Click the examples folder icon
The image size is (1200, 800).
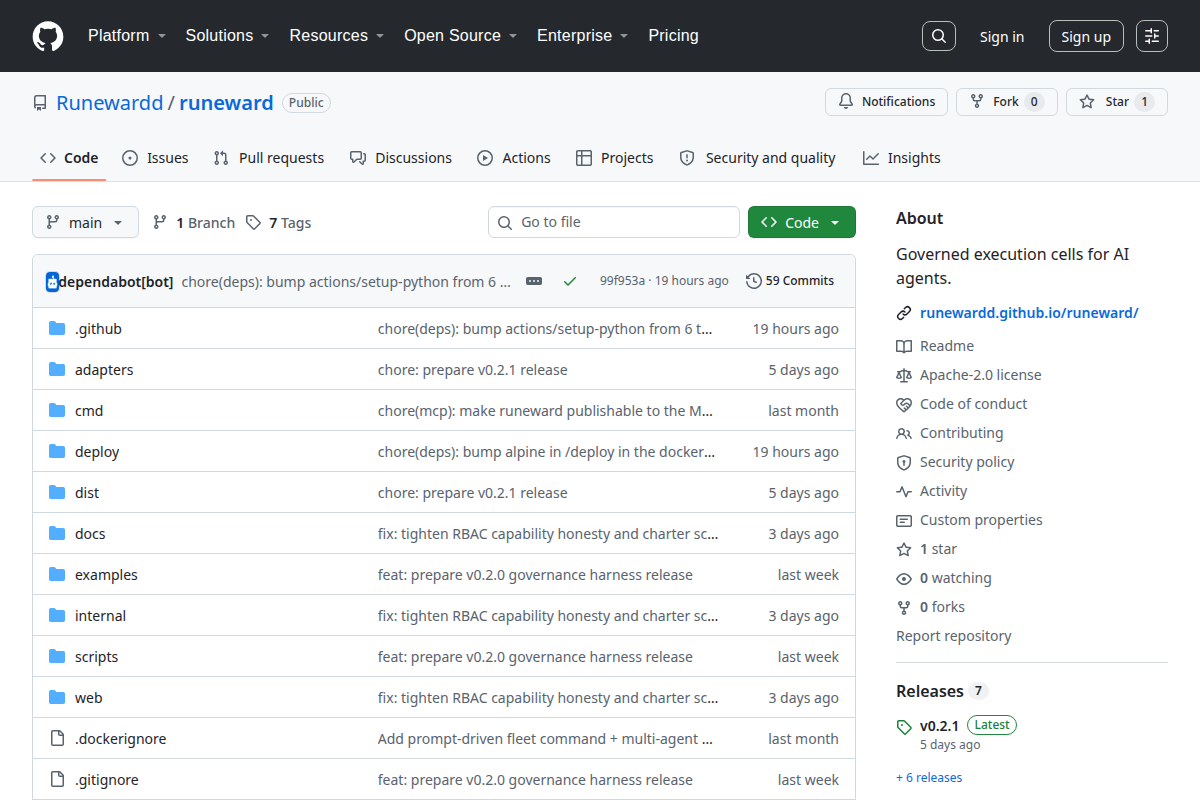point(57,575)
